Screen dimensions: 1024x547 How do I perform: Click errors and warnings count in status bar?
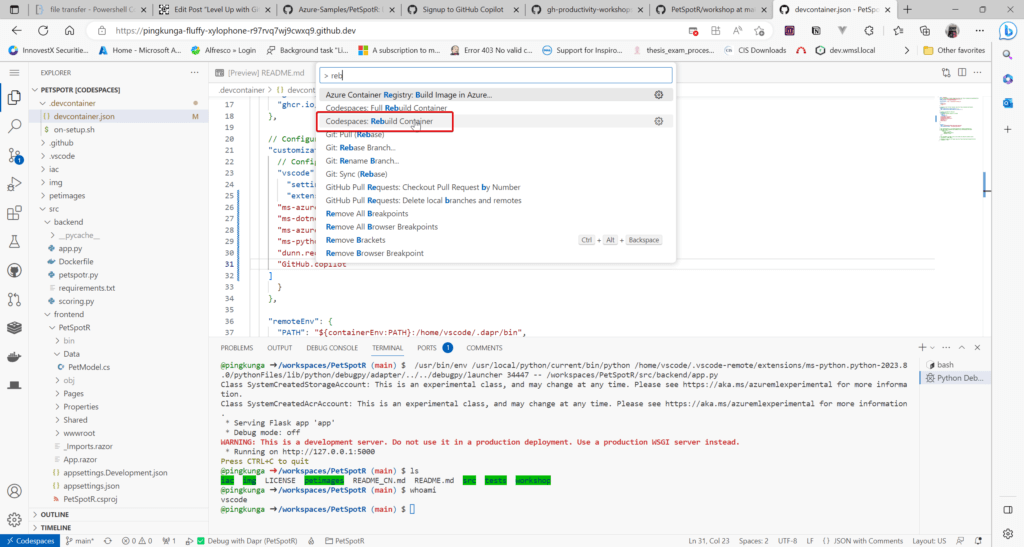137,540
